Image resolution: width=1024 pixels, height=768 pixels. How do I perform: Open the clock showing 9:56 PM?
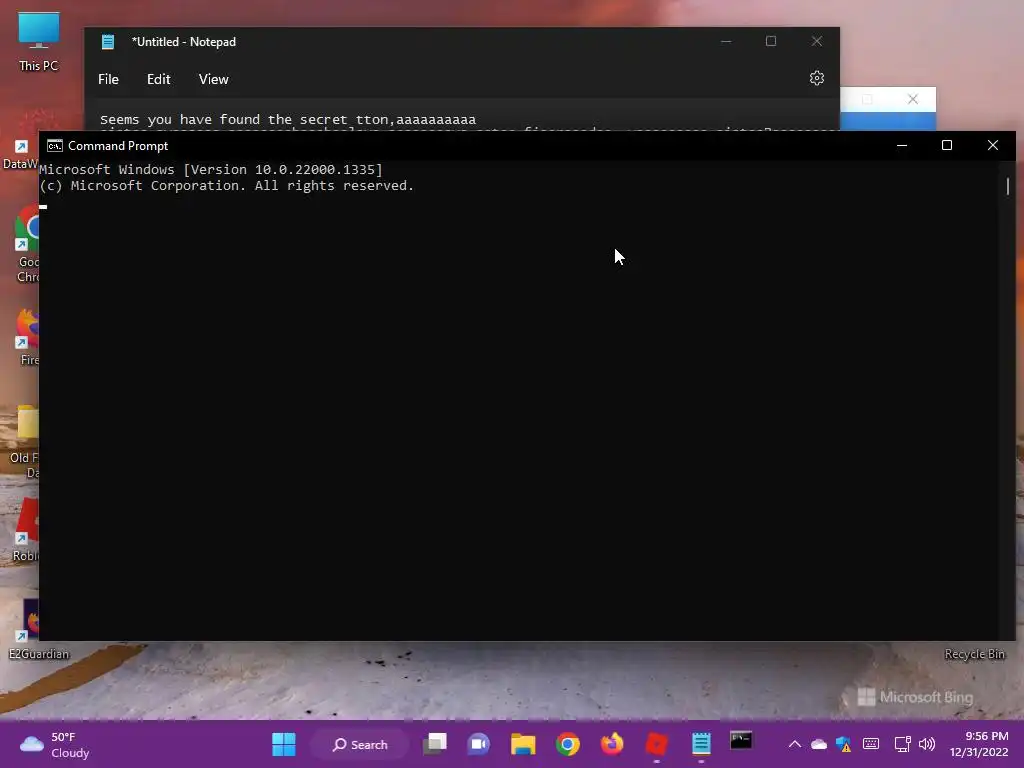pos(978,744)
